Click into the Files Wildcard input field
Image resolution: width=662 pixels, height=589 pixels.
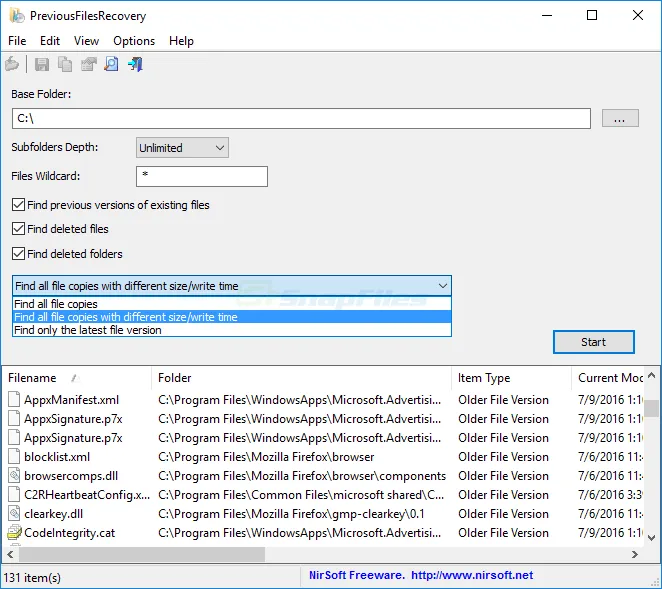pos(202,176)
